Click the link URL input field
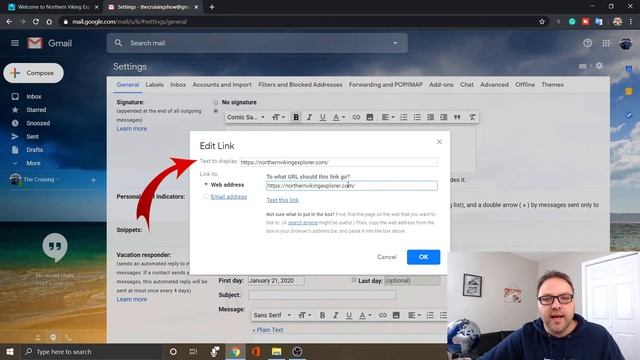 352,186
